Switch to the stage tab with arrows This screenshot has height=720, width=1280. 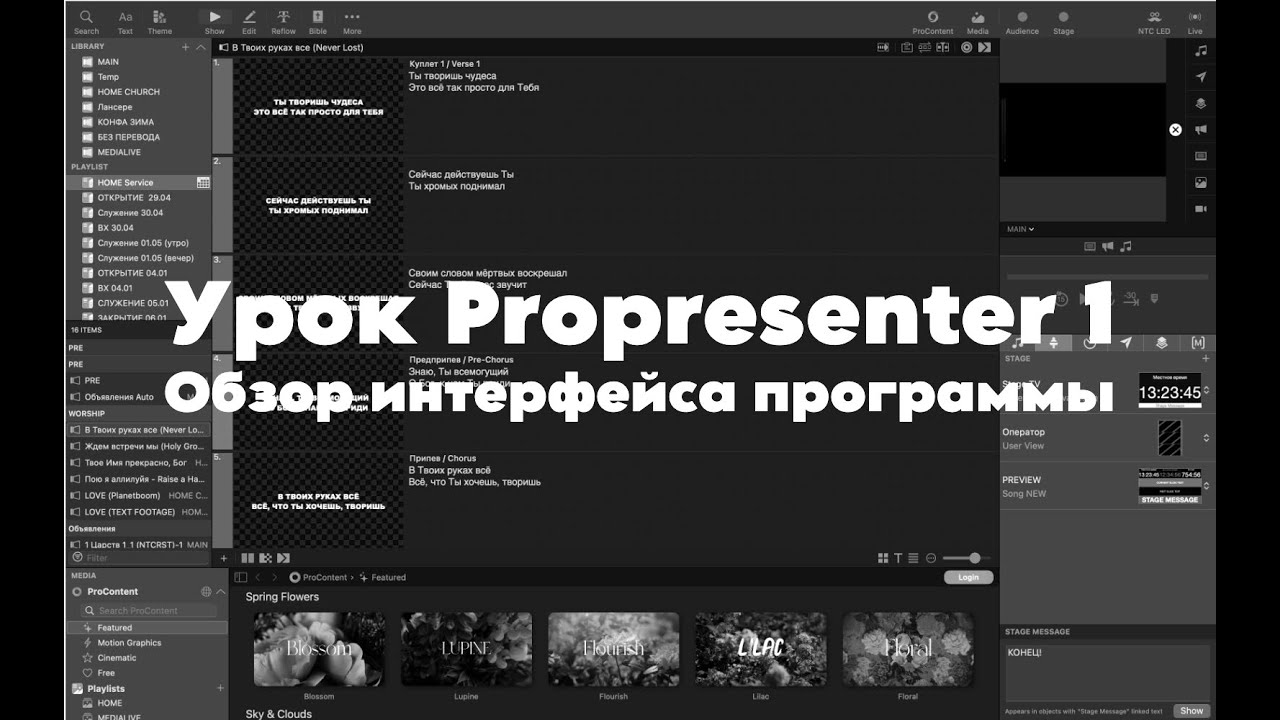pyautogui.click(x=1053, y=343)
